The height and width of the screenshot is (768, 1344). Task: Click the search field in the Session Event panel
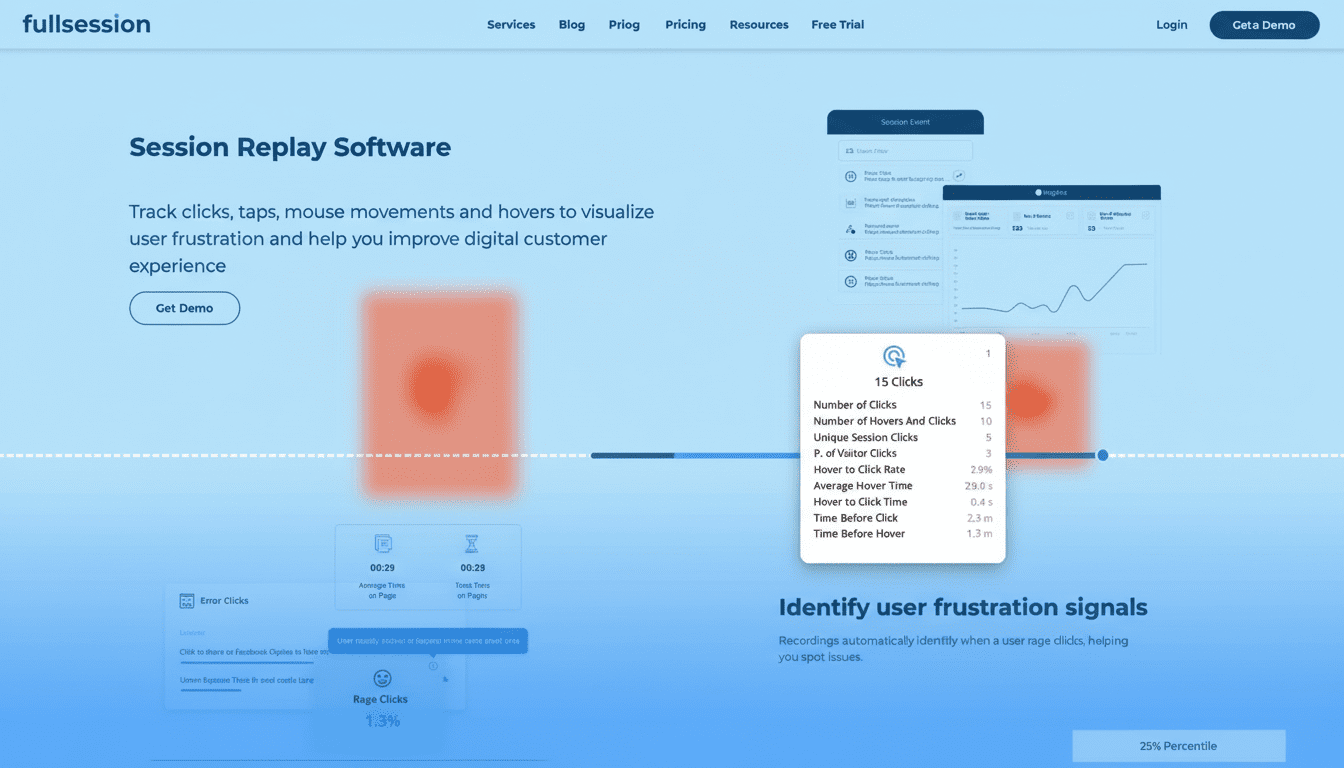pos(905,151)
